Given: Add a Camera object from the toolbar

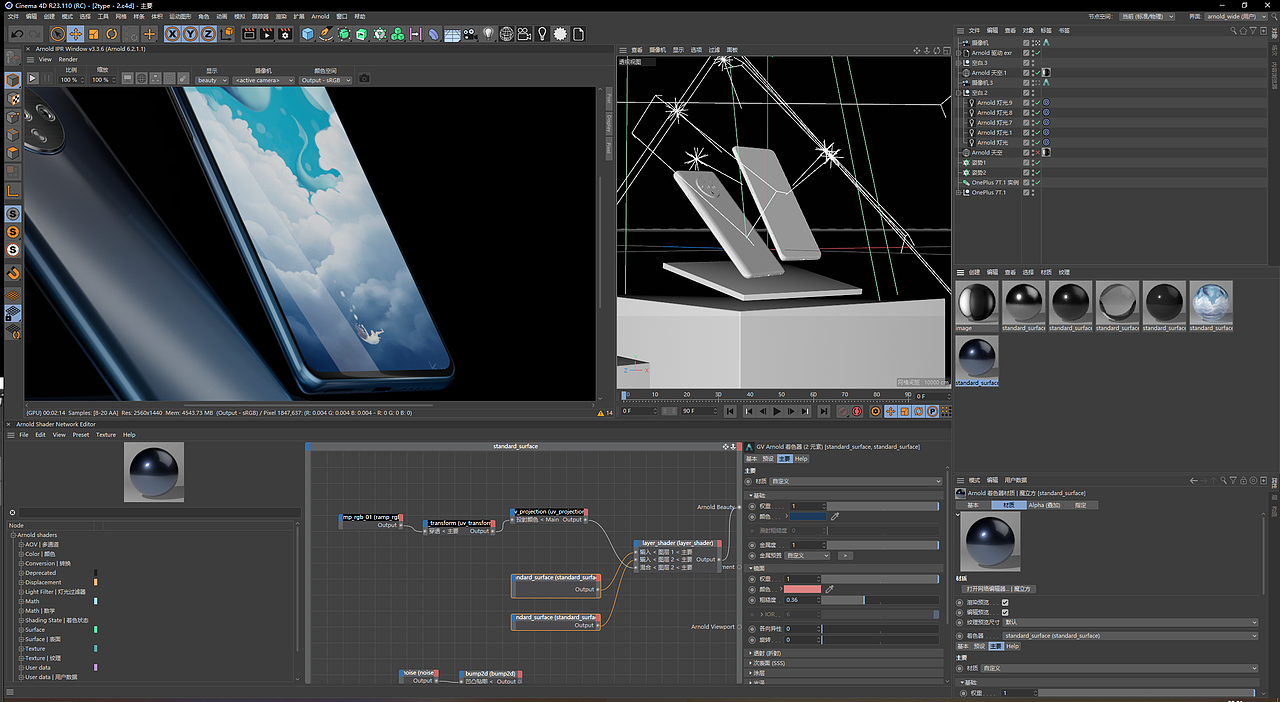Looking at the screenshot, I should (x=470, y=34).
